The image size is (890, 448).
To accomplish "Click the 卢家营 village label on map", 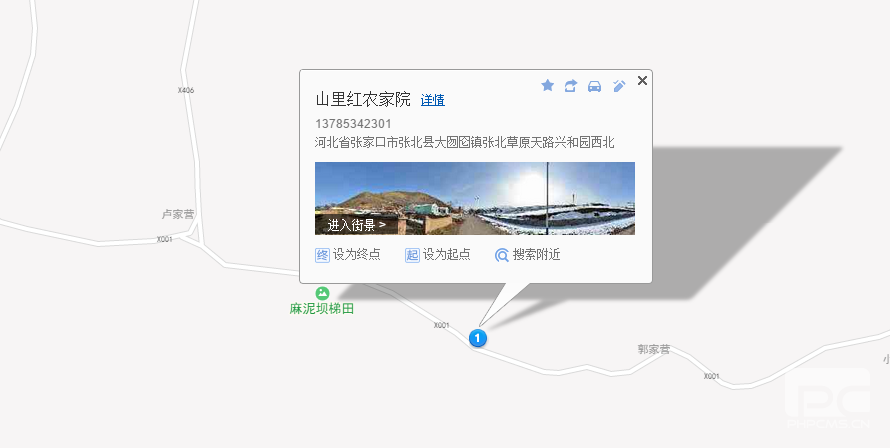I will (x=178, y=214).
